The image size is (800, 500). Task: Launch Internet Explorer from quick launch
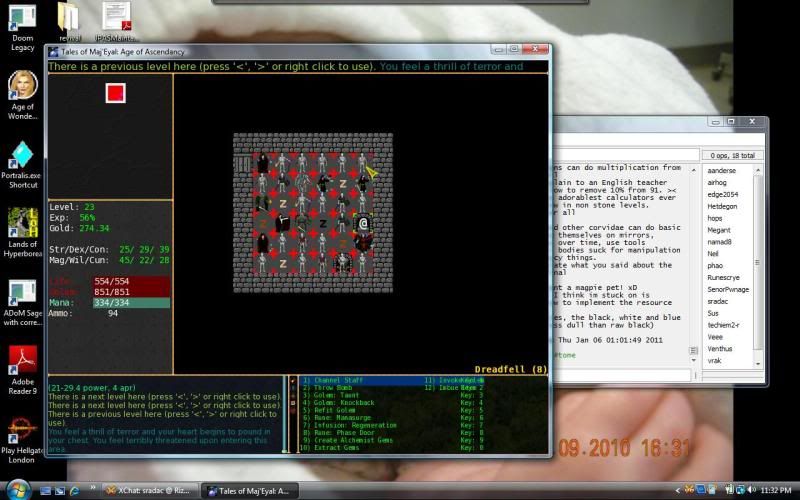pyautogui.click(x=74, y=491)
